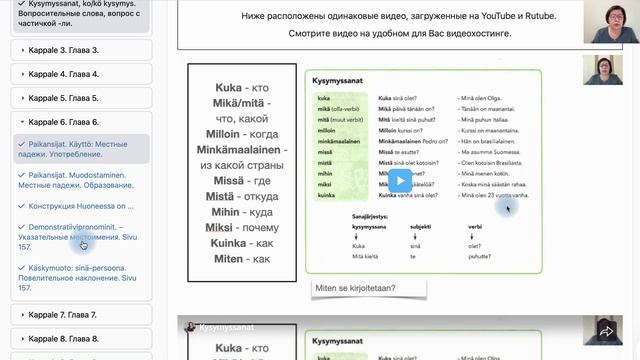
Task: Click checkmark beside Käskymuoto lesson
Action: (x=22, y=268)
